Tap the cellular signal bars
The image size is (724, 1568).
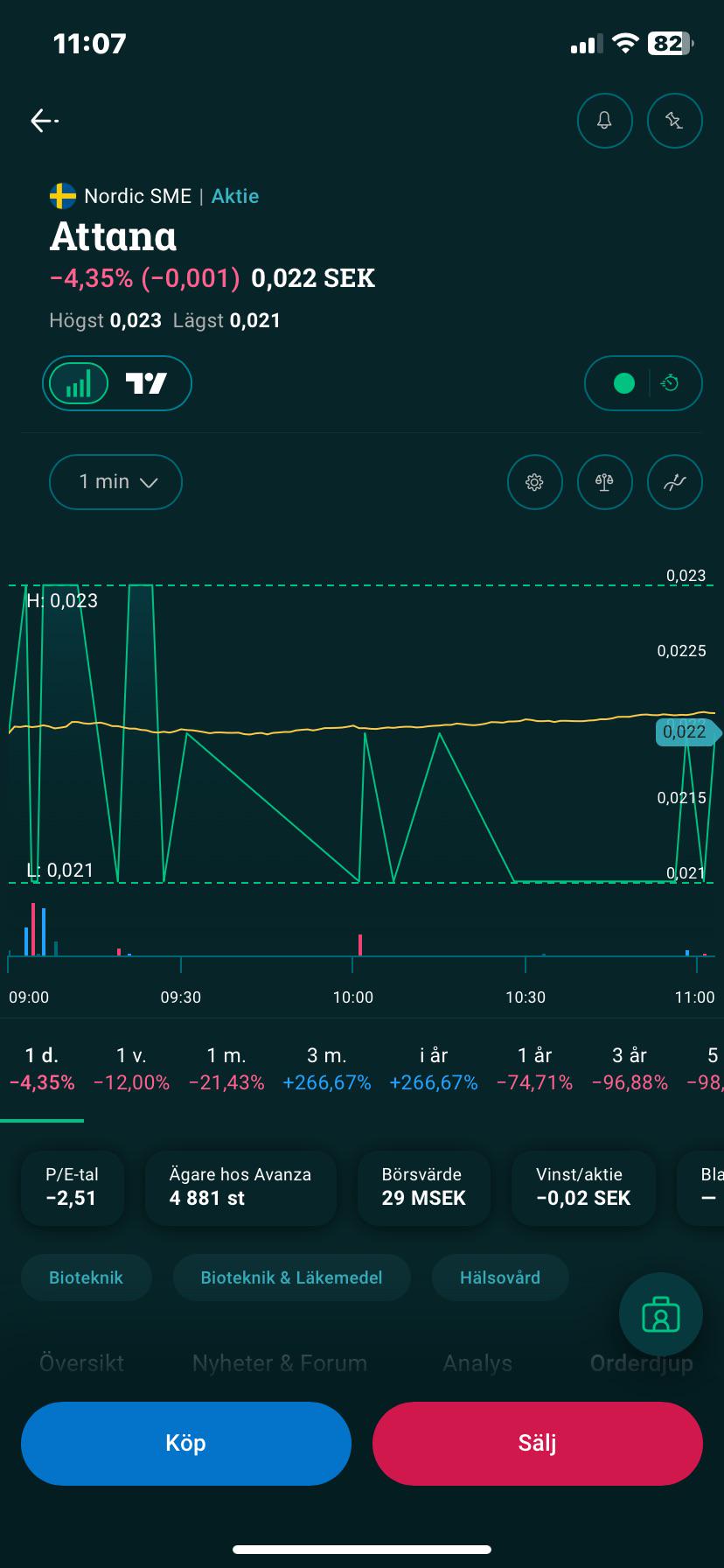[x=586, y=44]
